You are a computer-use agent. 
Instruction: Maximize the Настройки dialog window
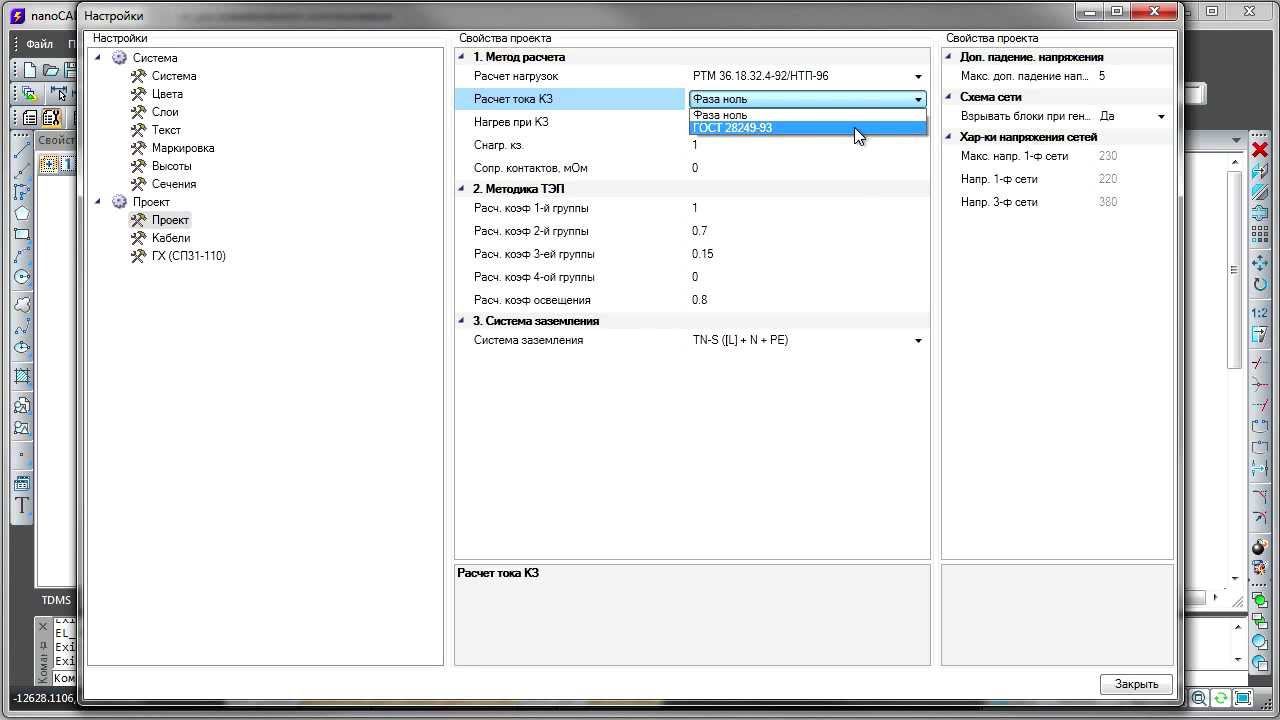pos(1117,12)
